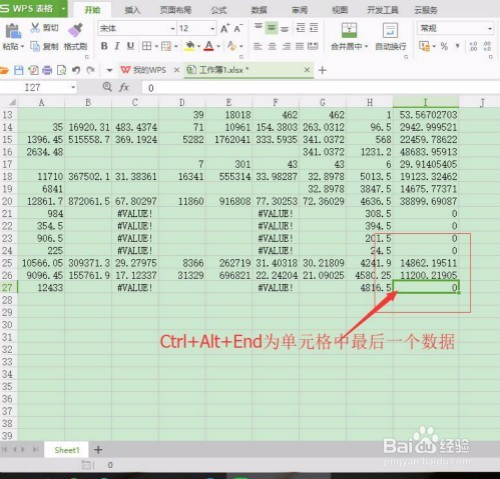This screenshot has width=500, height=479.
Task: Pick the yellow fill color bucket
Action: click(x=189, y=46)
